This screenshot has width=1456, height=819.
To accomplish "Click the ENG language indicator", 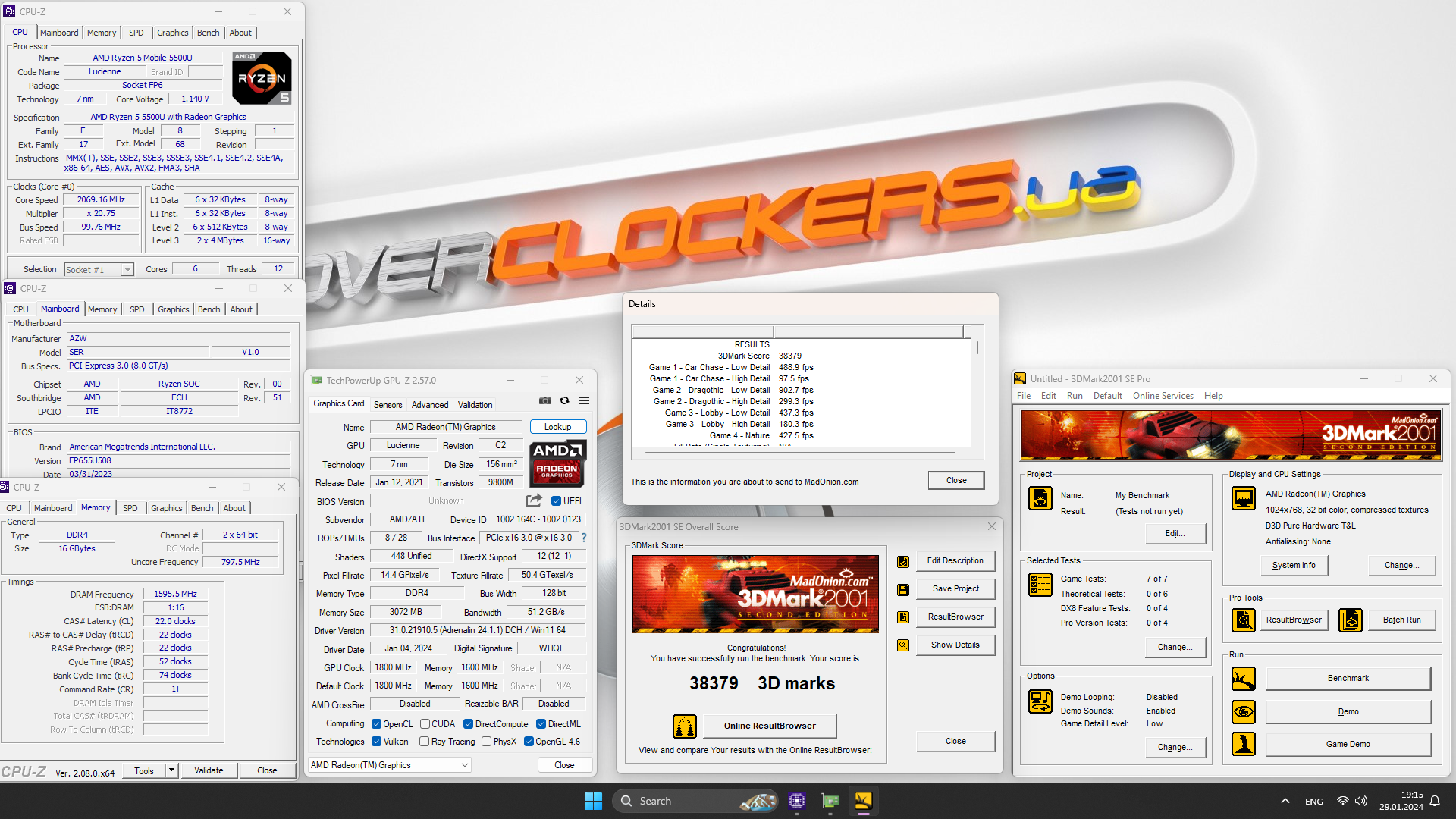I will (1313, 802).
